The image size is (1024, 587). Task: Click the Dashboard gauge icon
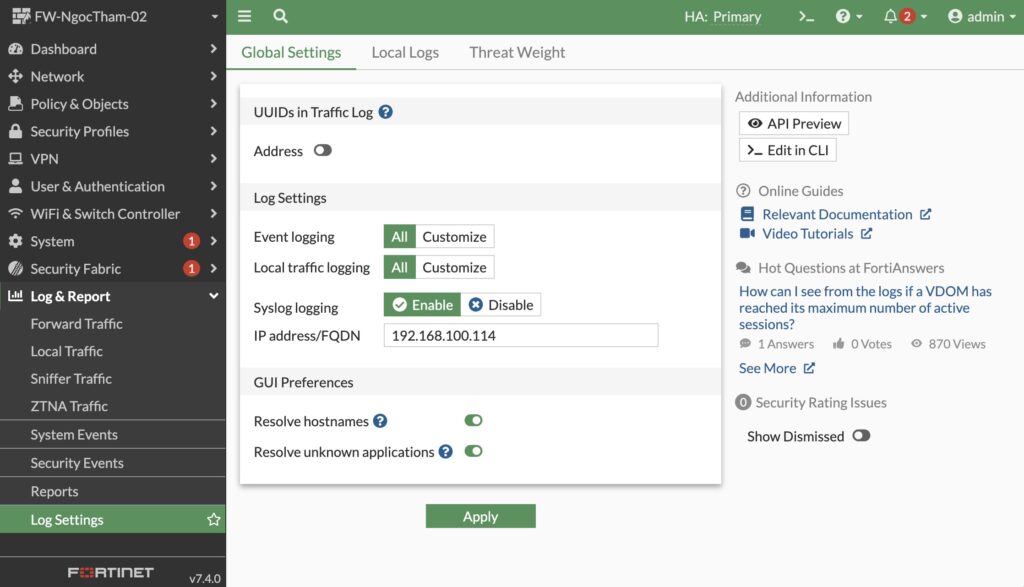pos(16,49)
